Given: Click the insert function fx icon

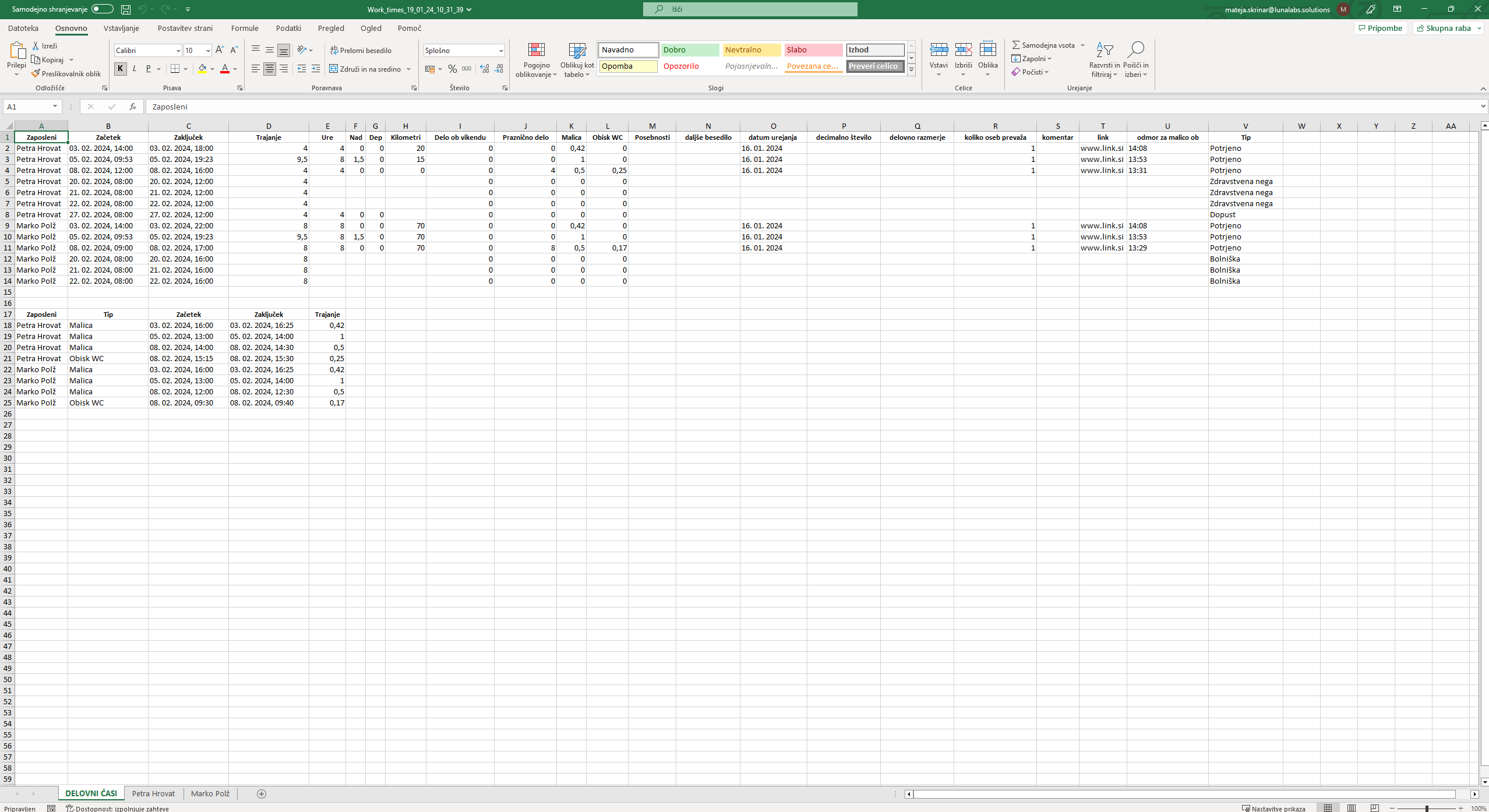Looking at the screenshot, I should coord(133,107).
